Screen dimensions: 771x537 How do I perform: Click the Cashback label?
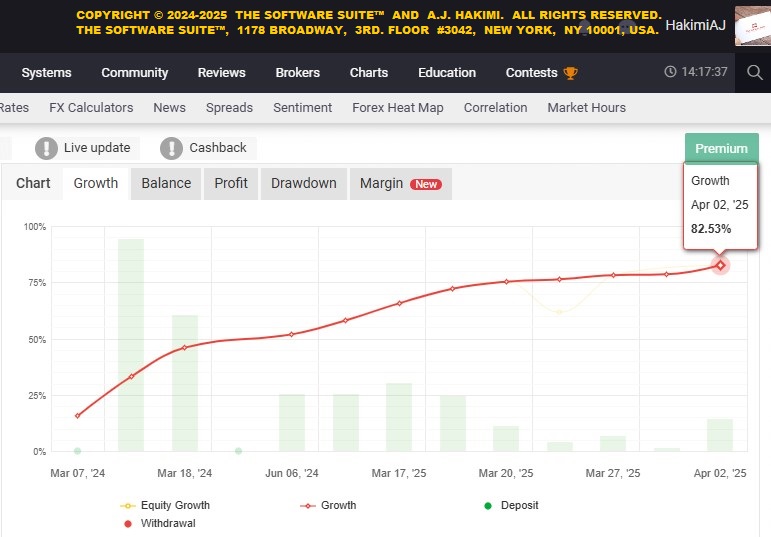click(x=218, y=148)
